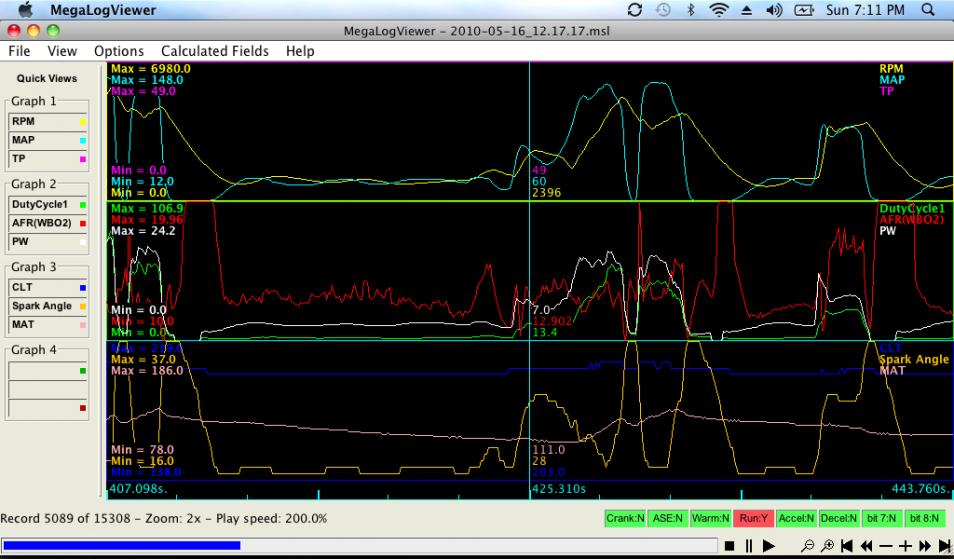The width and height of the screenshot is (954, 559).
Task: Open the AFR(WBO2) field selector
Action: [x=48, y=222]
